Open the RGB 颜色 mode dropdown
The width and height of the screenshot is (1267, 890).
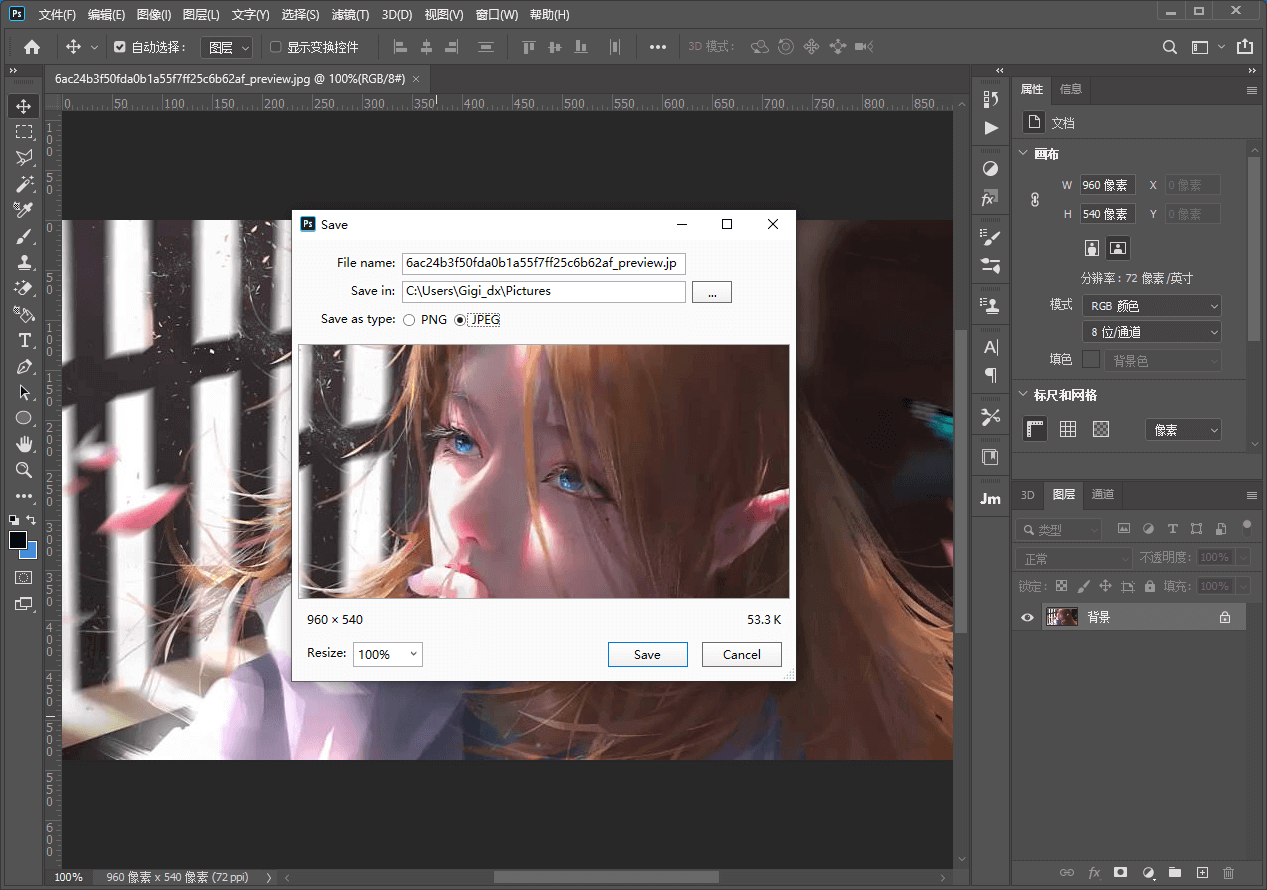coord(1152,306)
